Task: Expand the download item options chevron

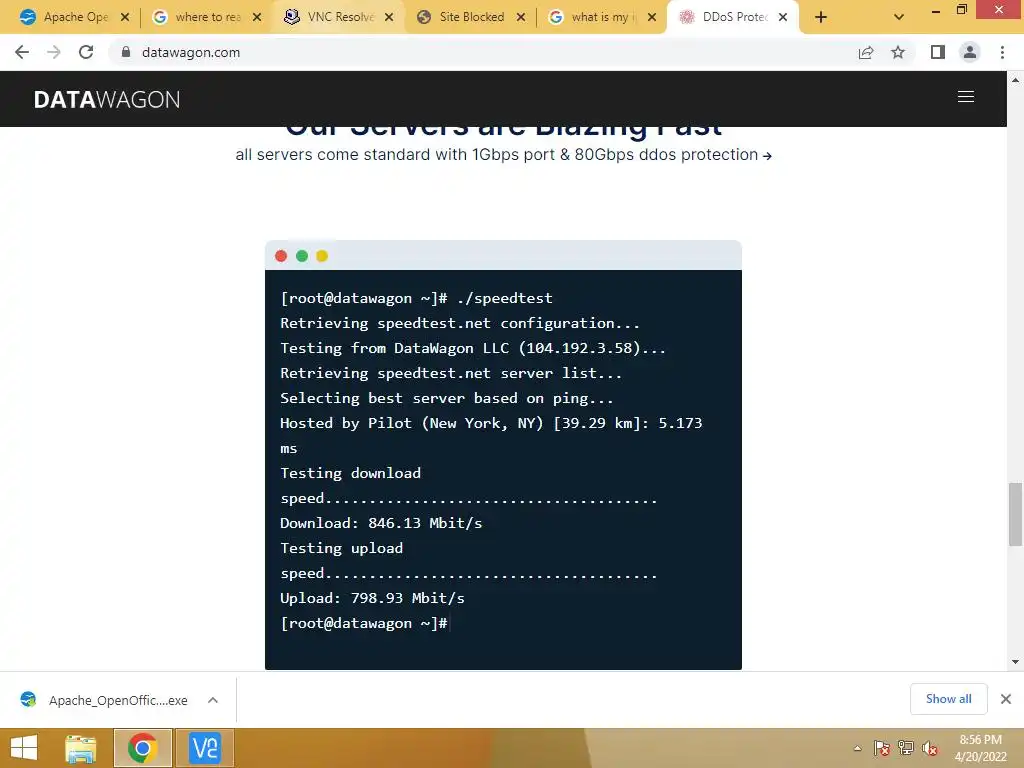Action: pyautogui.click(x=213, y=700)
